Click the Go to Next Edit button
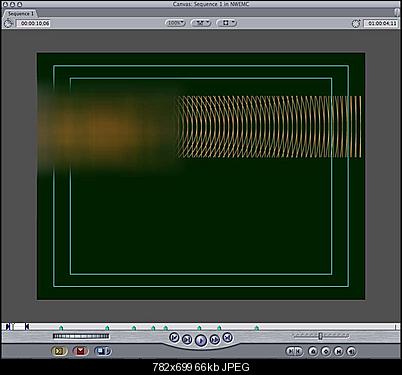This screenshot has height=375, width=402. (227, 337)
